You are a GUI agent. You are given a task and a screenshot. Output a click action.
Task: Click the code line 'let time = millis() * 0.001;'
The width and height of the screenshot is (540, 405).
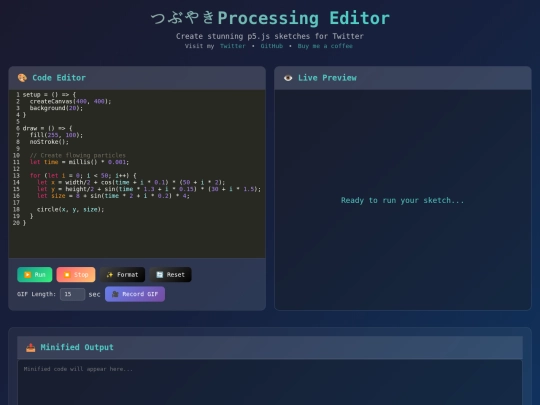pyautogui.click(x=80, y=162)
